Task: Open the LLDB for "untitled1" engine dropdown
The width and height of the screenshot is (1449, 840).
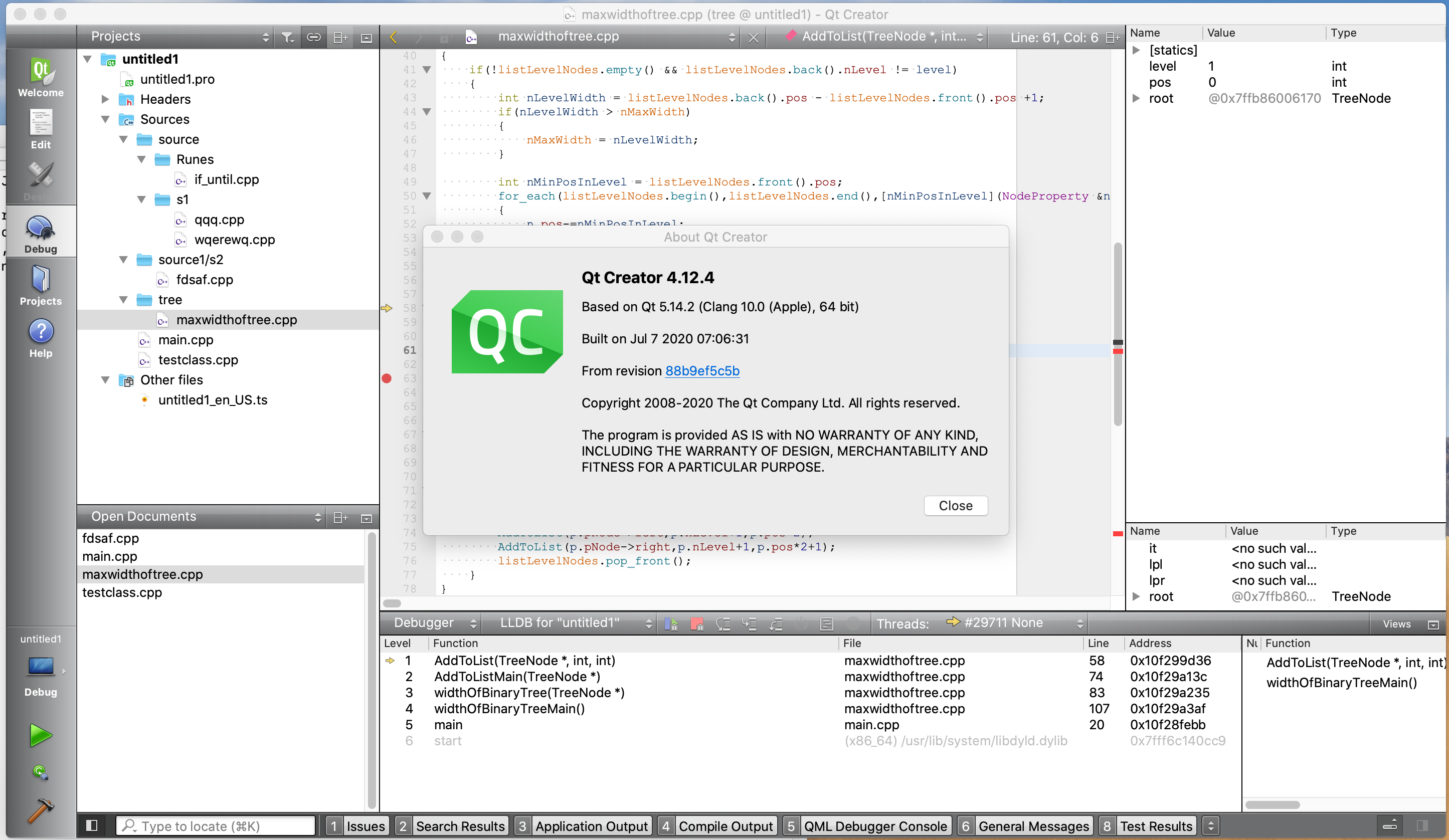Action: click(x=576, y=623)
